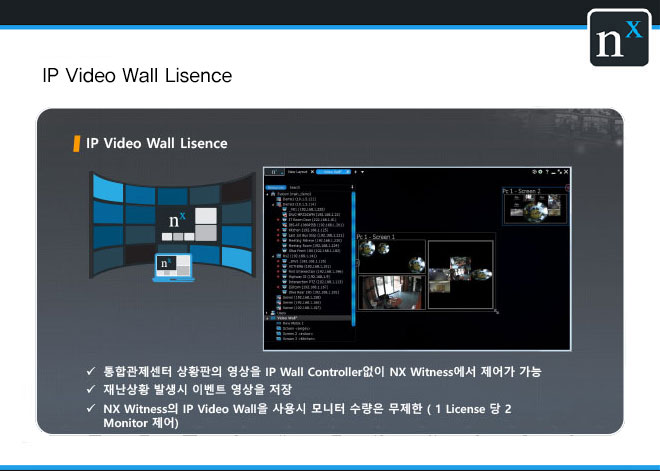Select the Pc 1 - Screen 2 label
Viewport: 660px width, 471px height.
[522, 192]
